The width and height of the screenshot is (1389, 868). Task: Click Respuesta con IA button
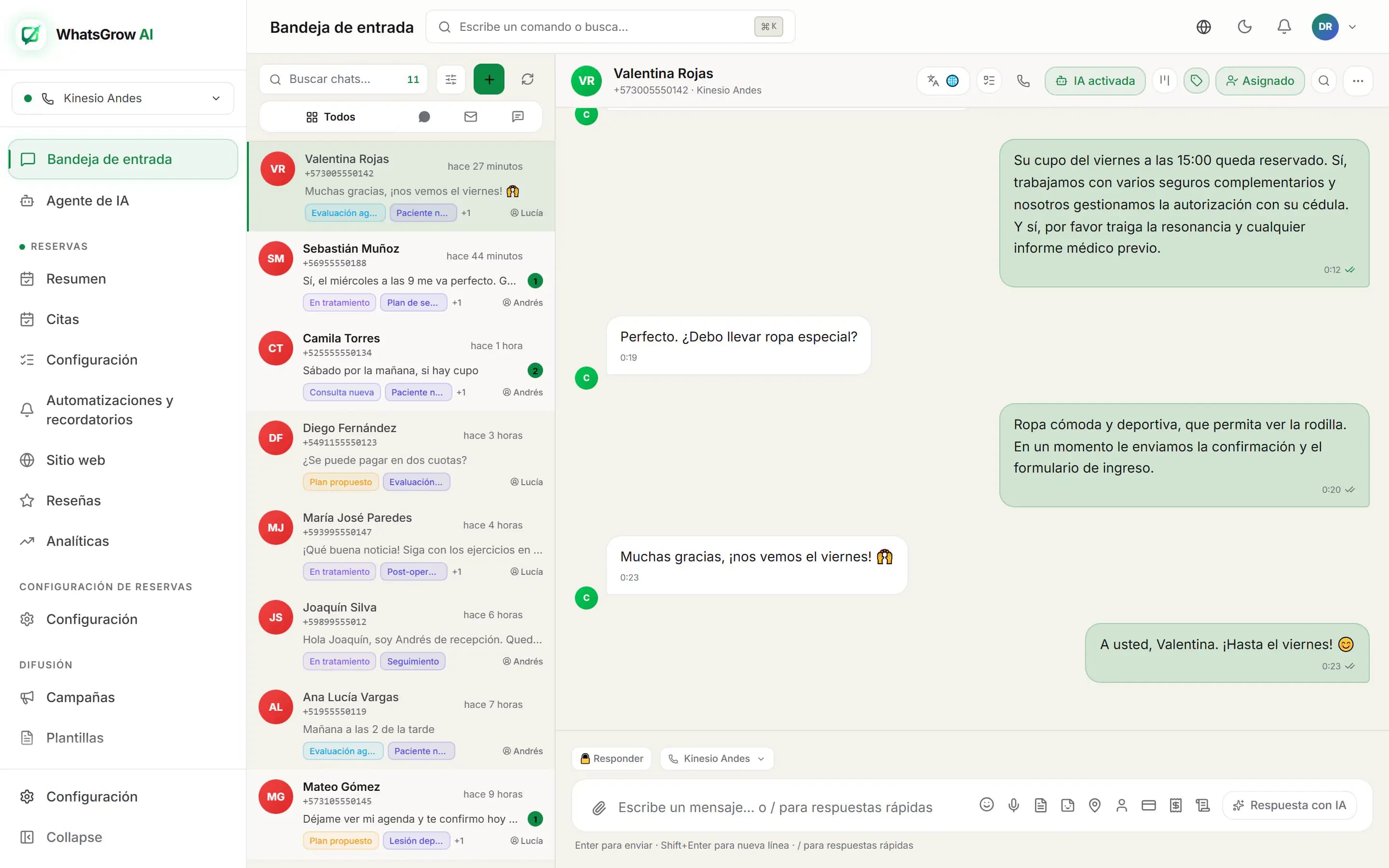coord(1289,805)
